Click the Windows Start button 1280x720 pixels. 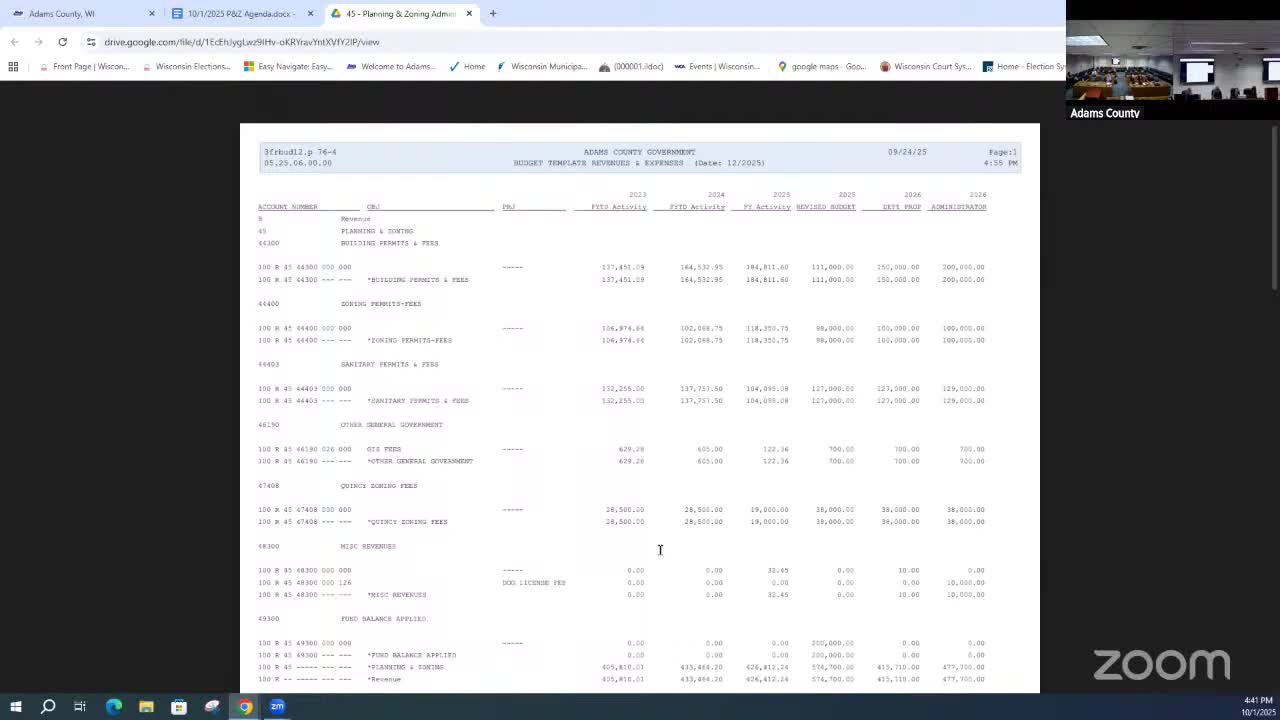tap(17, 707)
